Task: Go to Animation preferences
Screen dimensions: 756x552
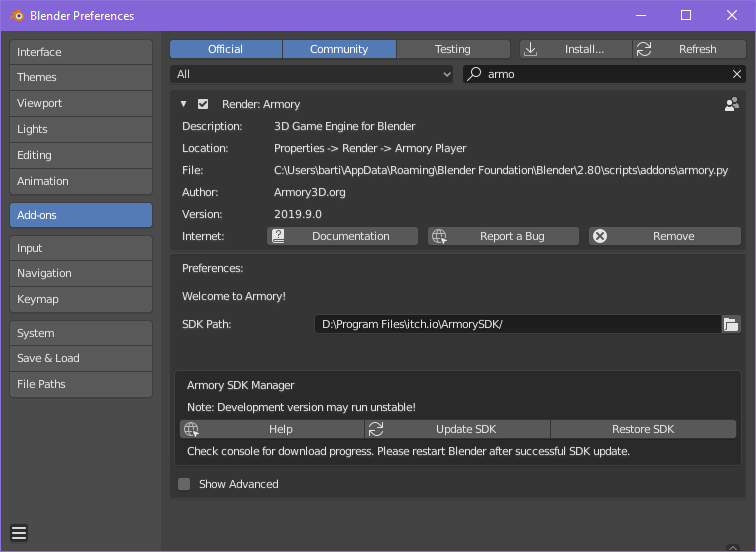Action: pos(81,181)
